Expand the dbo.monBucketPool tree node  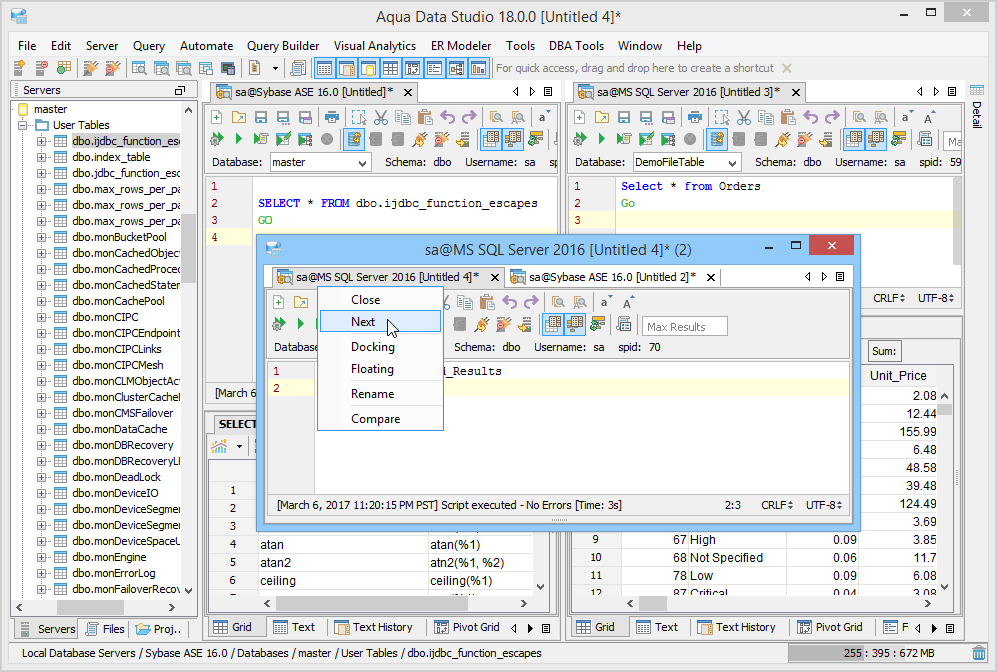pos(41,237)
